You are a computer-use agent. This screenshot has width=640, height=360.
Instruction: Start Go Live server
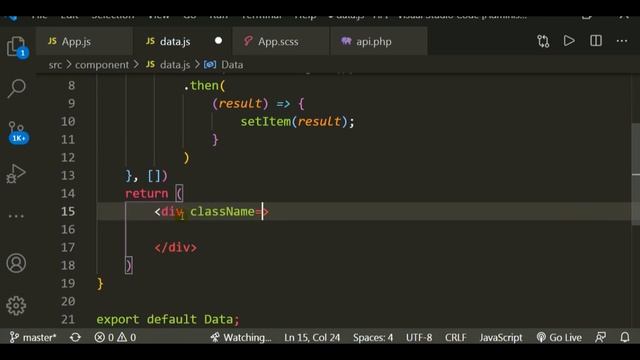tap(559, 338)
